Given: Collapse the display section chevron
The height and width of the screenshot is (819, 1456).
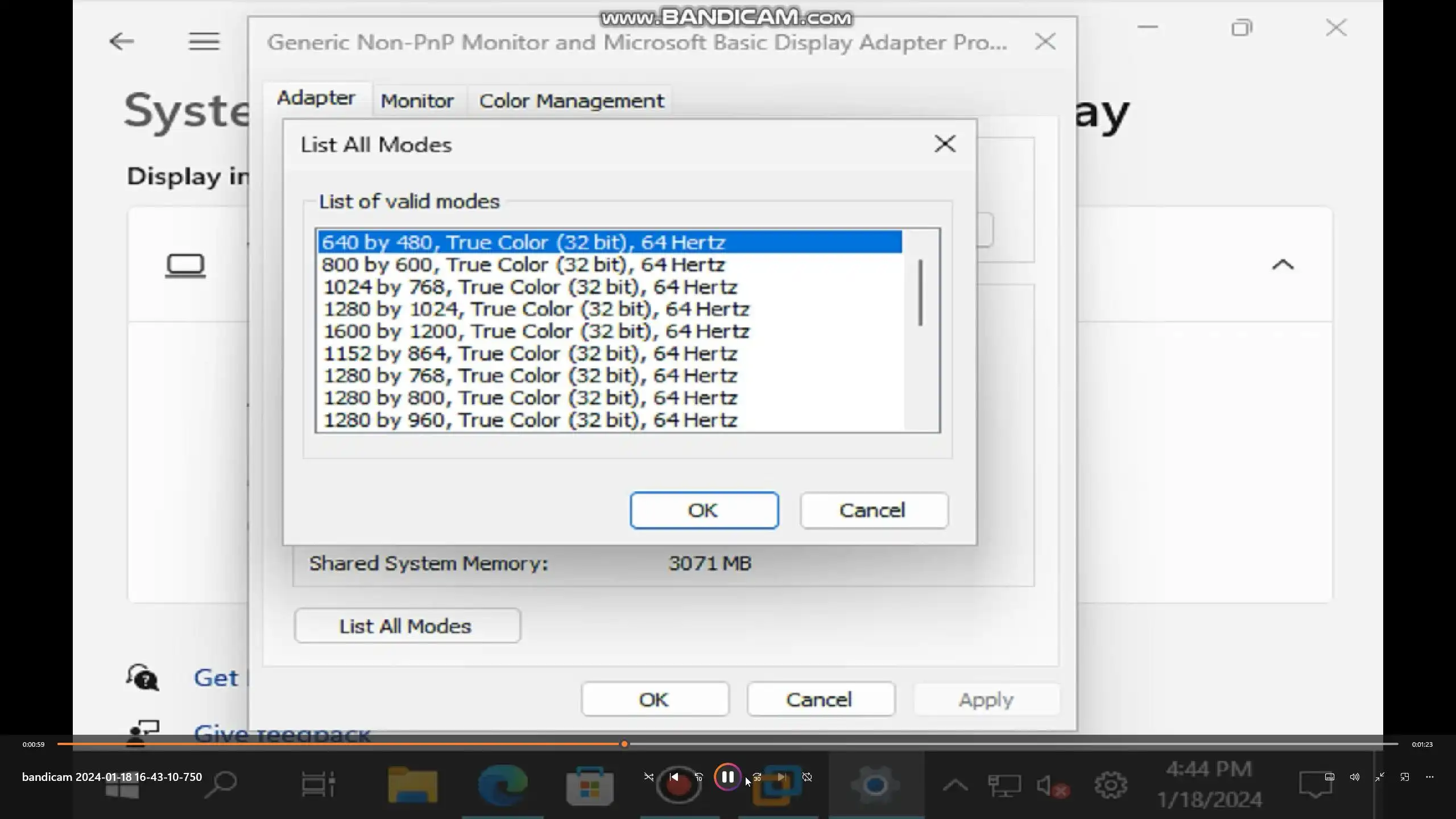Looking at the screenshot, I should point(1283,264).
